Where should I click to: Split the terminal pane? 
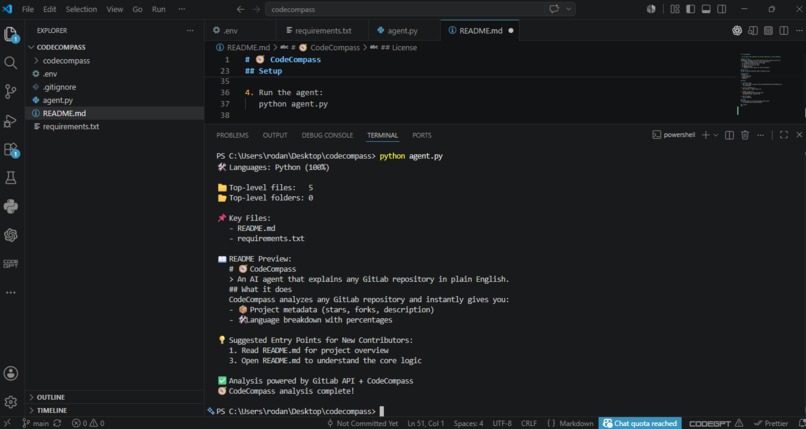729,135
